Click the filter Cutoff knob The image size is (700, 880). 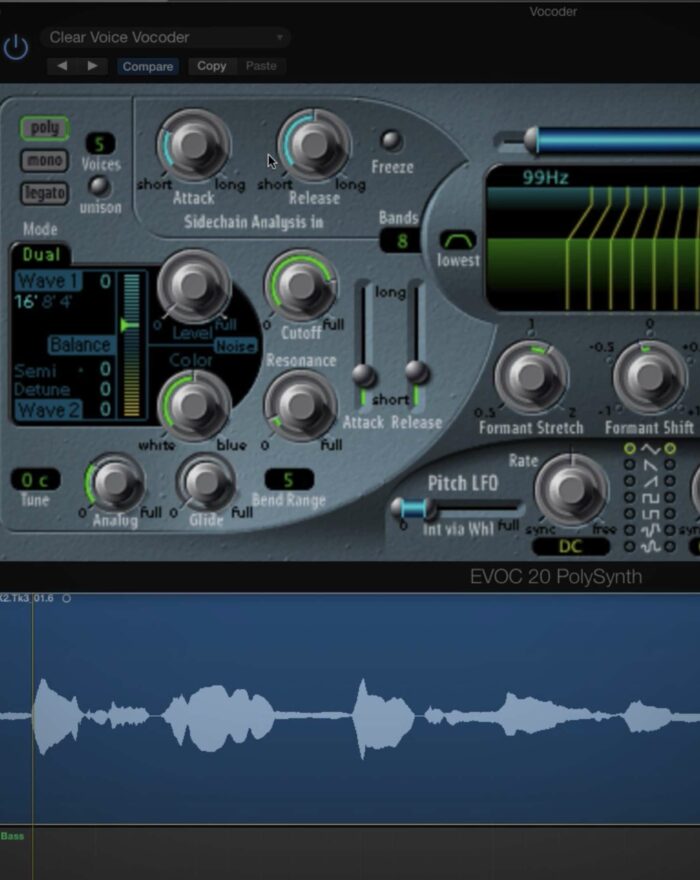click(x=301, y=286)
